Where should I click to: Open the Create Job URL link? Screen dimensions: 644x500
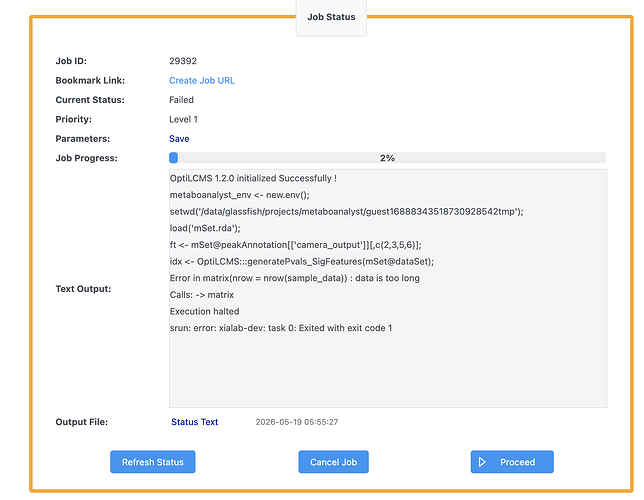202,81
